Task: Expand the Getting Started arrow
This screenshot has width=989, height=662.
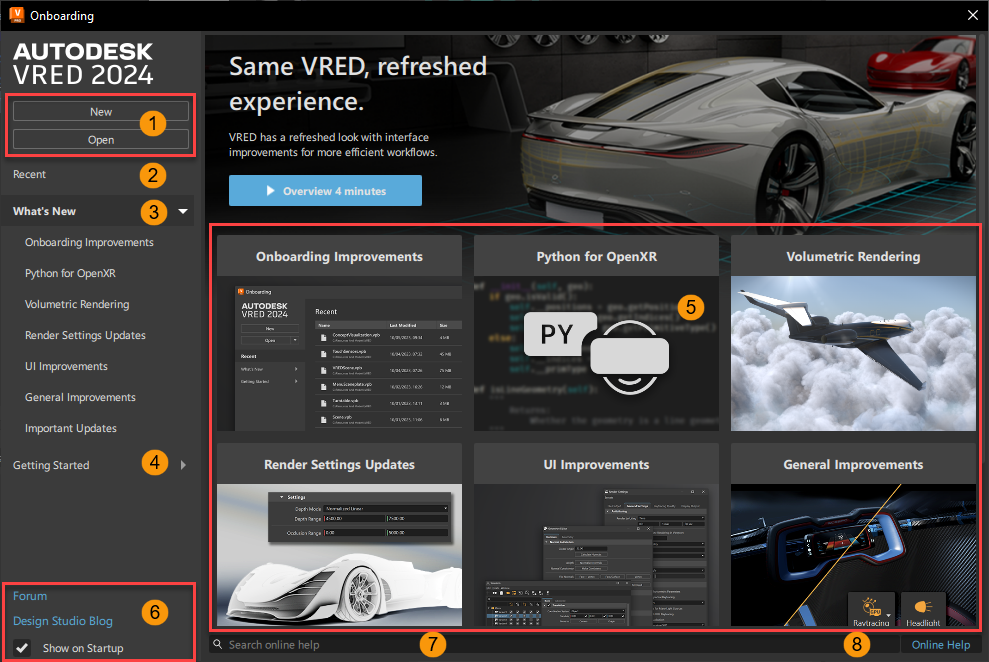Action: pos(184,465)
